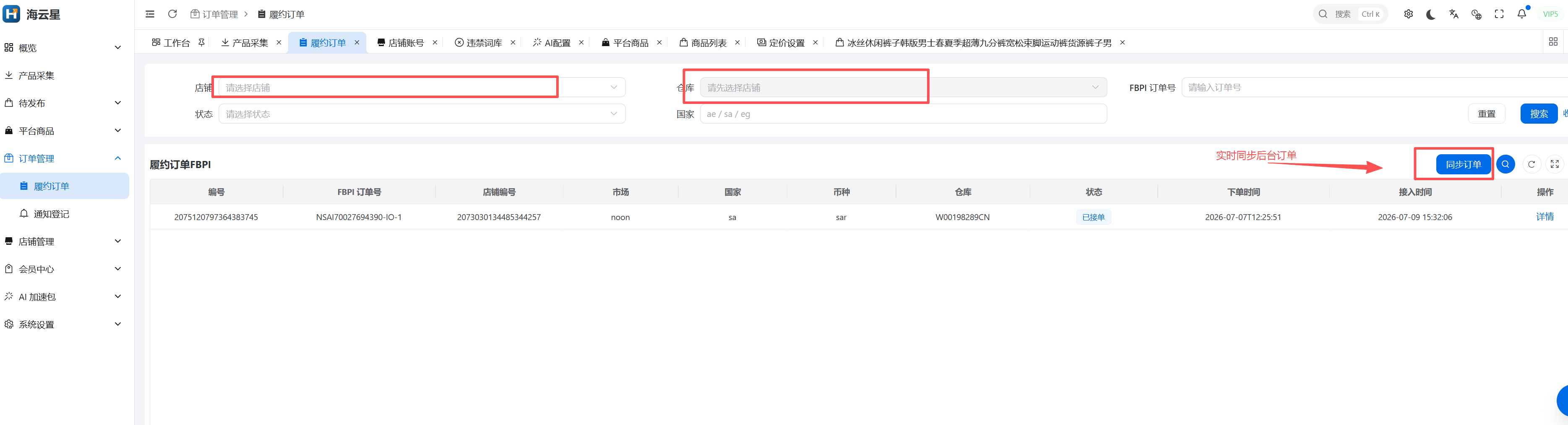Viewport: 1568px width, 425px height.
Task: Focus the 国家 input field
Action: [x=903, y=114]
